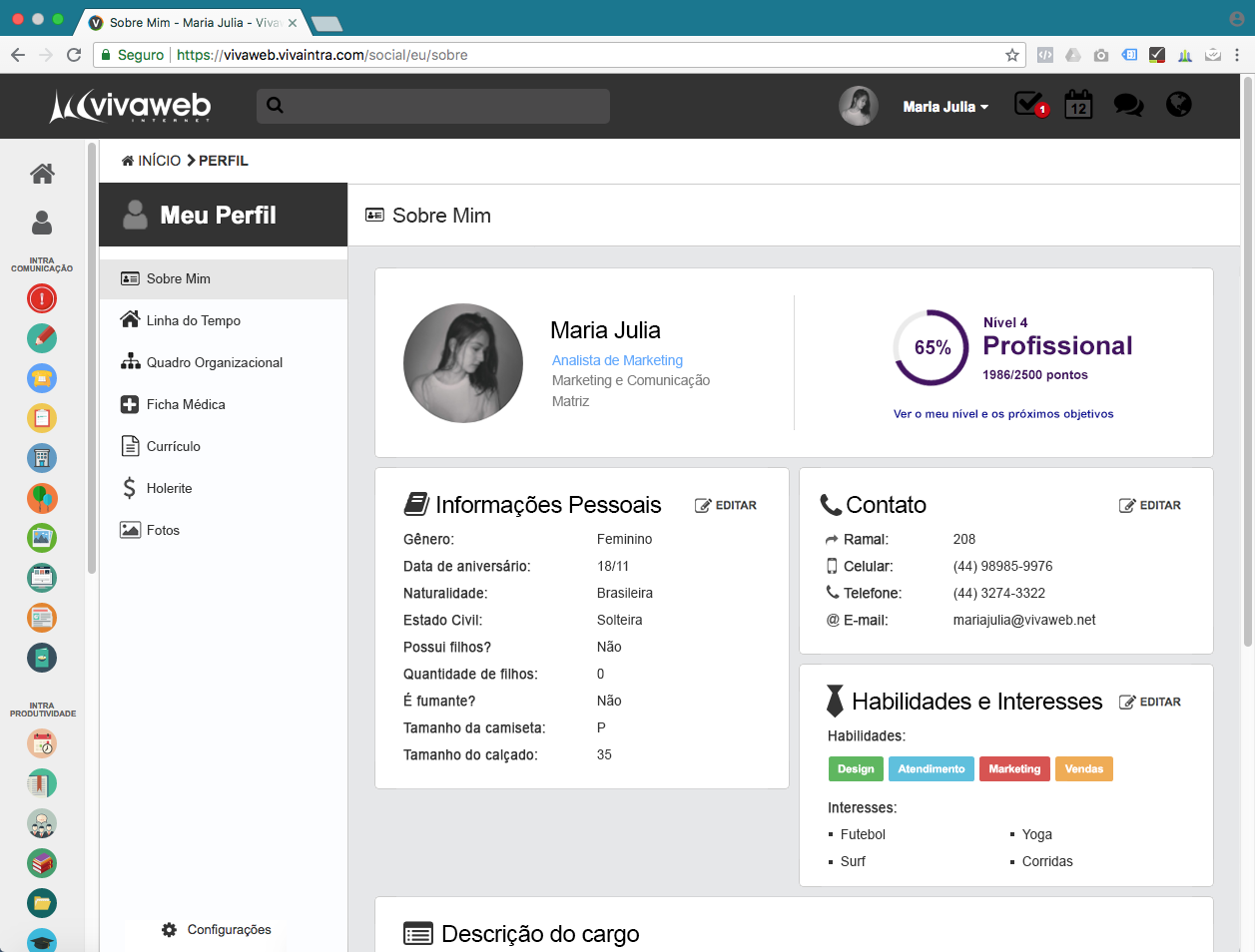Open 'Ver o meu nível e os próximos objetivos' link

click(x=1003, y=414)
